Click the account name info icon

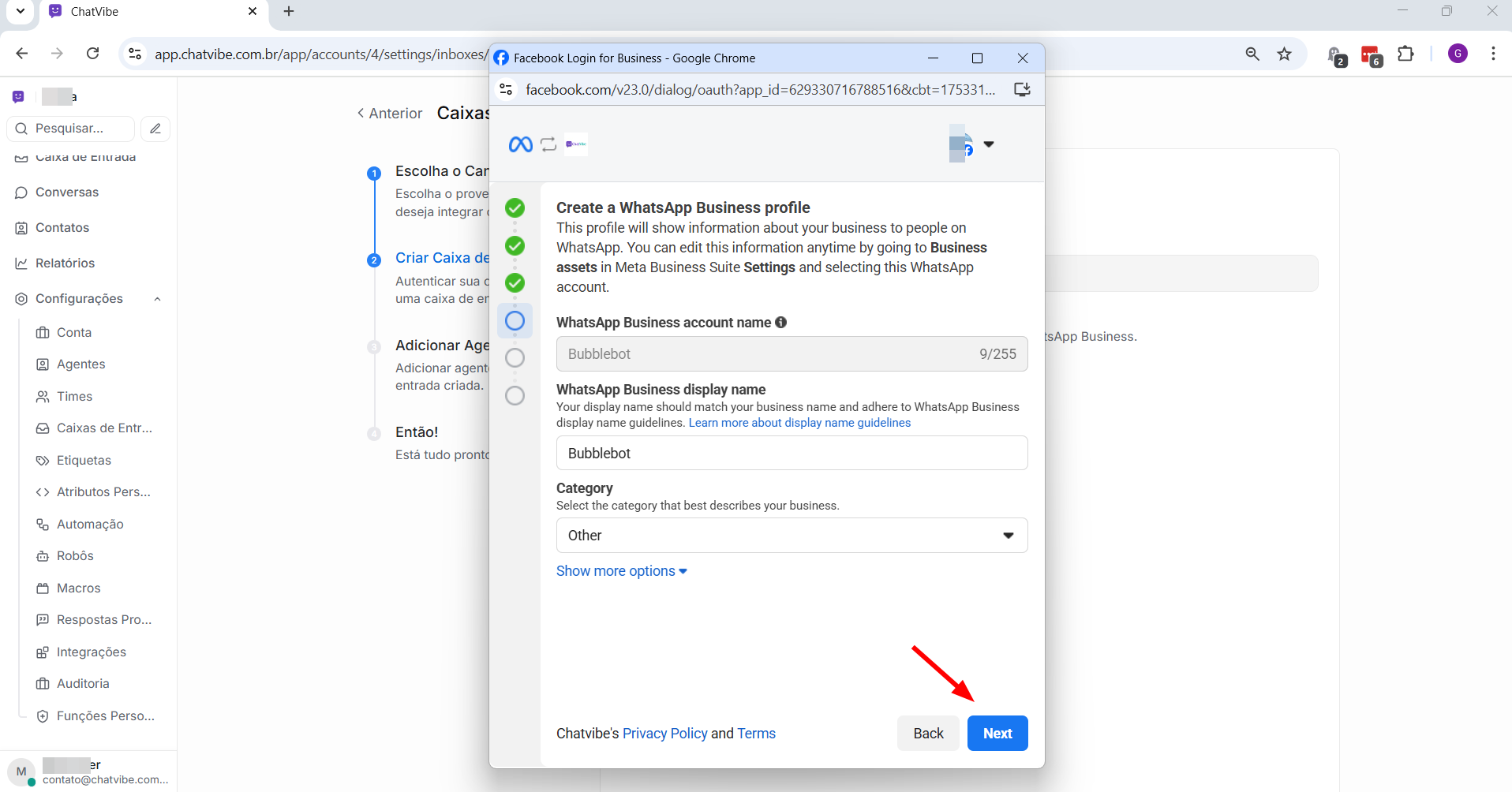pyautogui.click(x=781, y=322)
